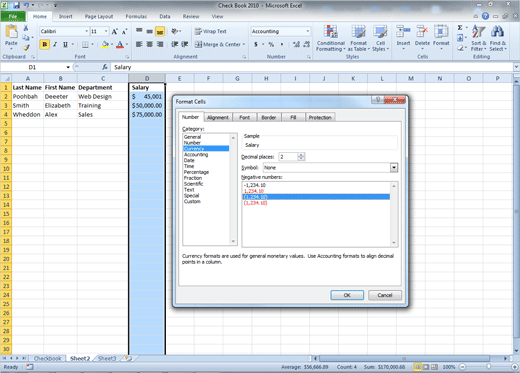Viewport: 520px width, 373px height.
Task: Toggle Italic formatting
Action: pyautogui.click(x=55, y=44)
